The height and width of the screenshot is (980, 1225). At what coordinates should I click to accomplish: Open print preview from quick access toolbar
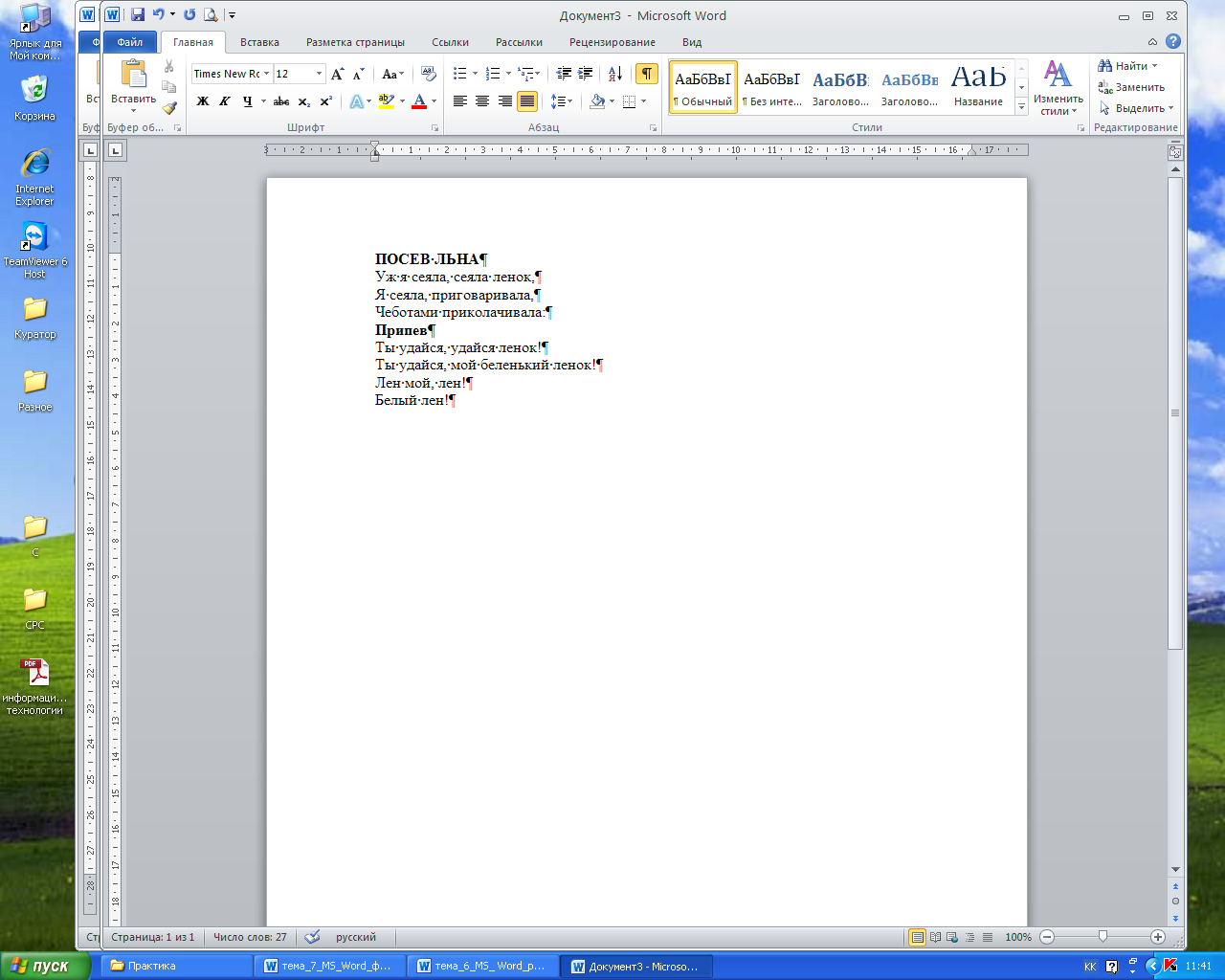click(x=211, y=14)
